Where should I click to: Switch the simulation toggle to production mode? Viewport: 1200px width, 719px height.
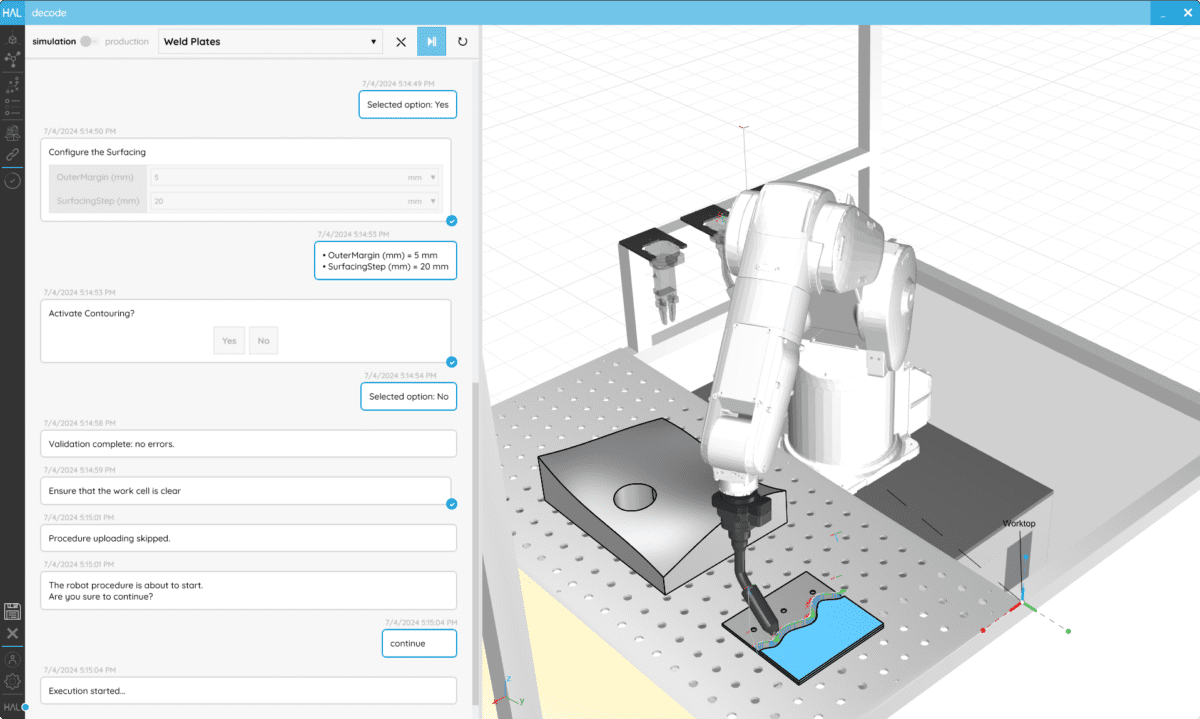88,42
